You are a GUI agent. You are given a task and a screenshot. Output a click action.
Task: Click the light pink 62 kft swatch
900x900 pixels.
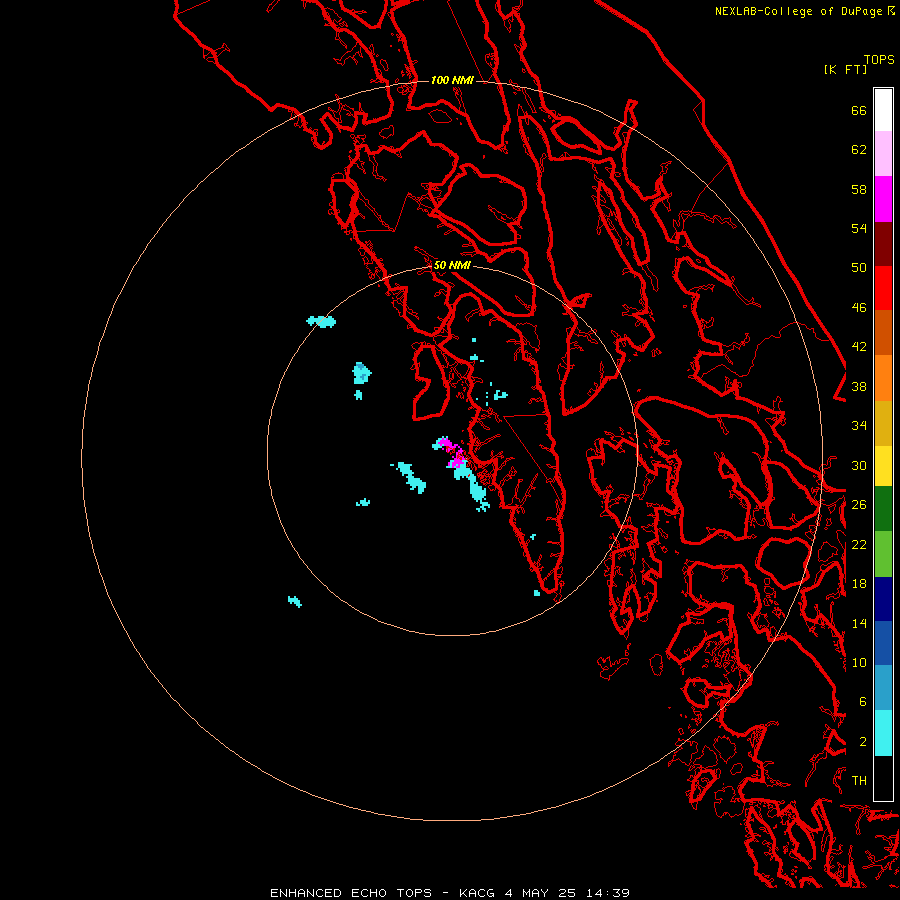tap(883, 154)
